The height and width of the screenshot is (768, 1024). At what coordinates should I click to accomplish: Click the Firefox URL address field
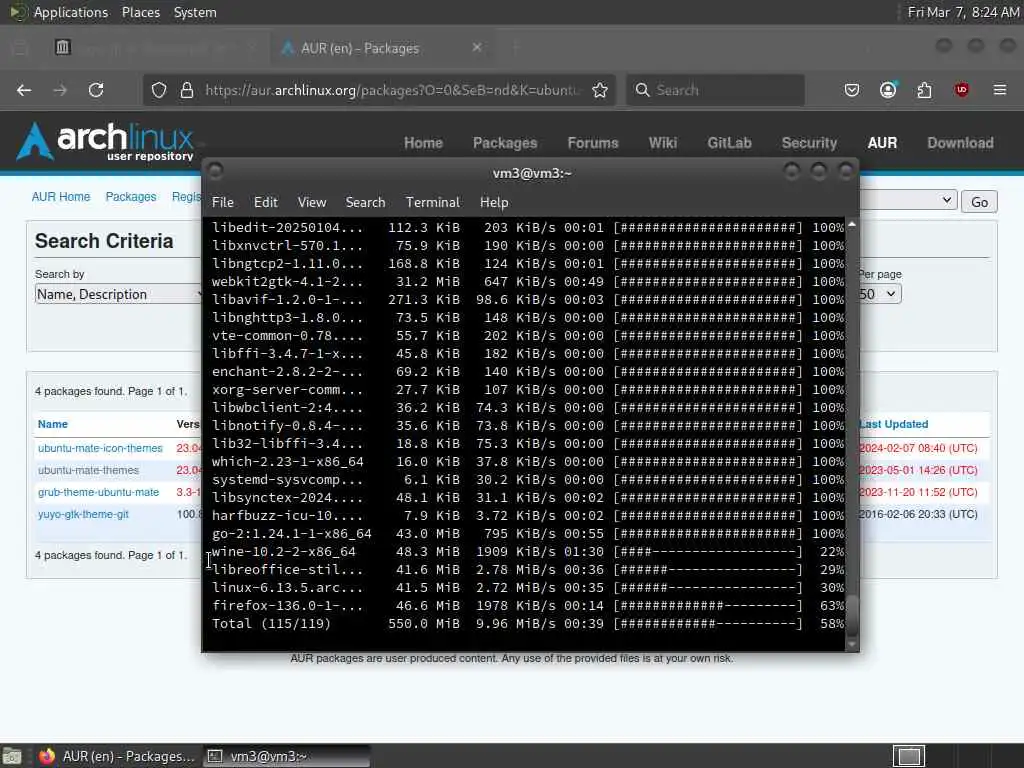click(x=392, y=90)
